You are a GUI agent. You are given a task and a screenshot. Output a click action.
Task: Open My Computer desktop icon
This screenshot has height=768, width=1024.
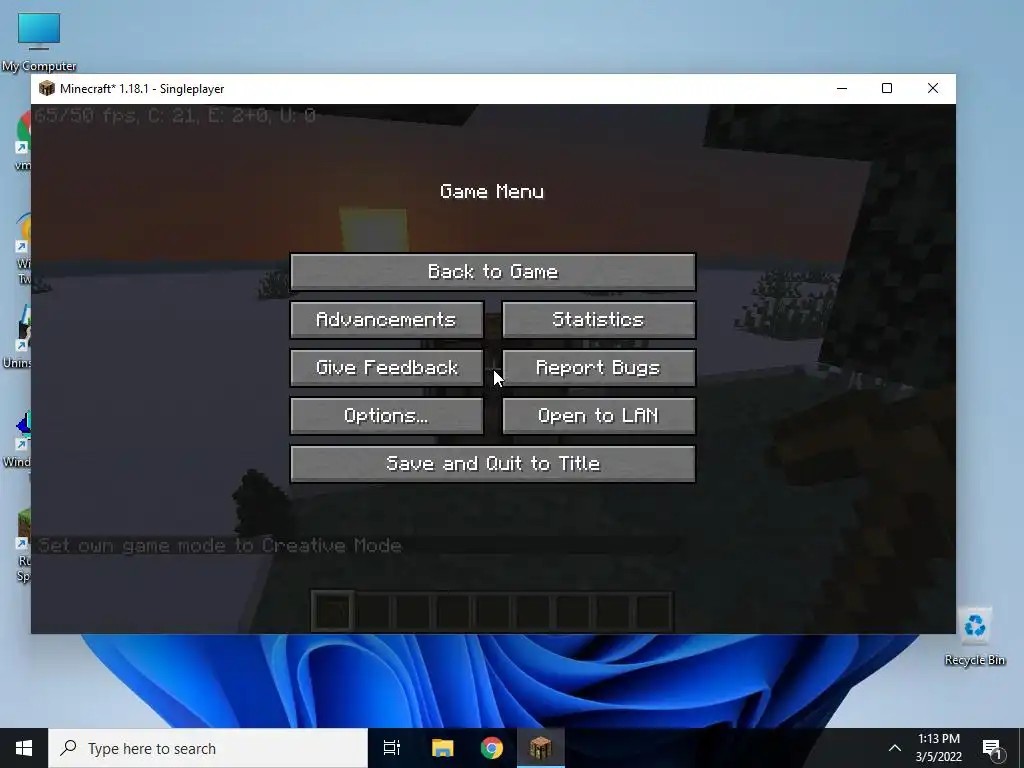39,42
